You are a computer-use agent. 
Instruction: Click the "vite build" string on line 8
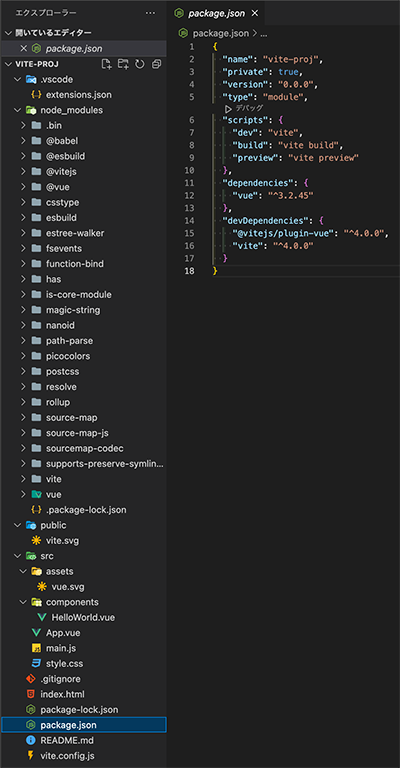308,145
